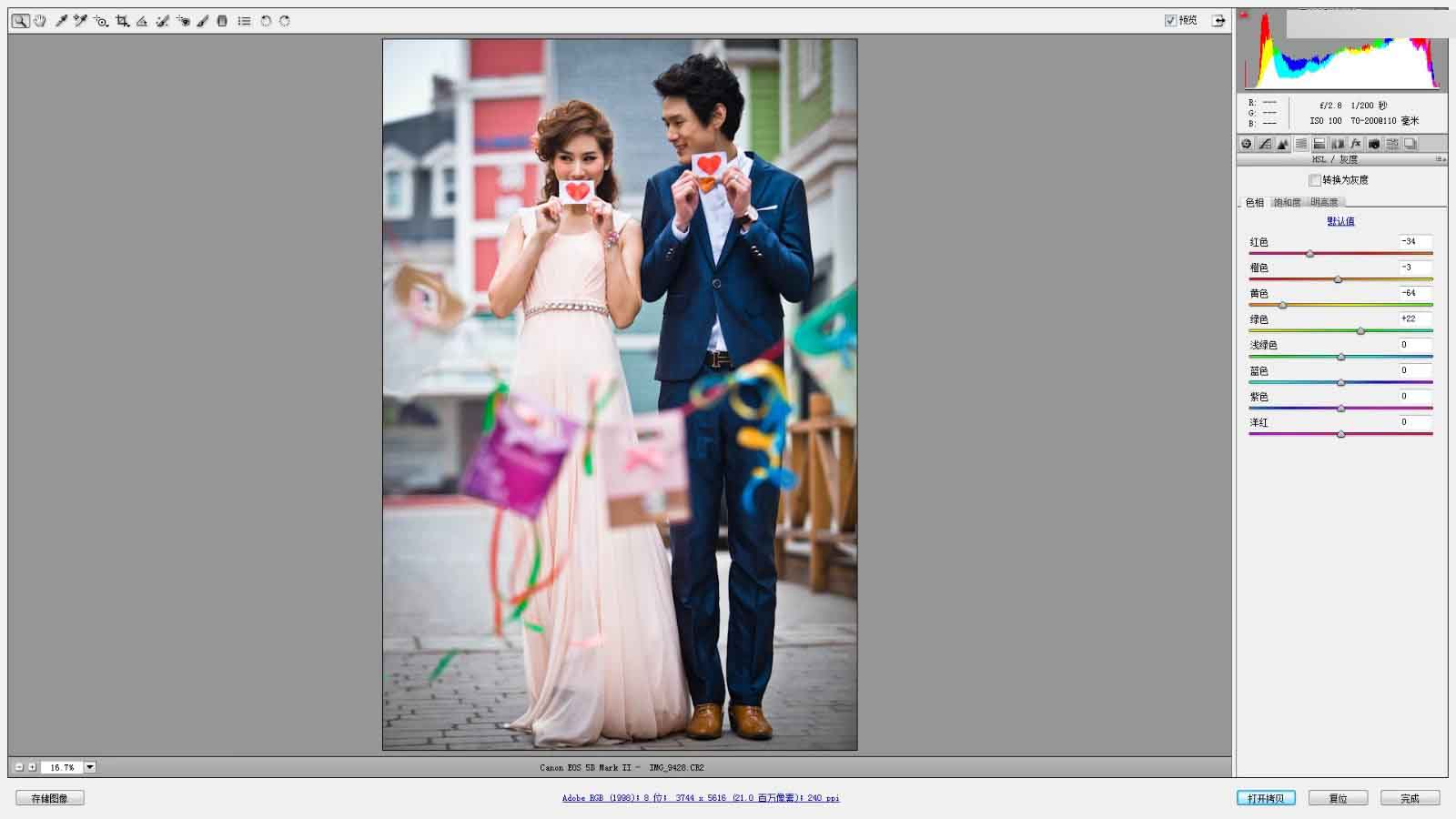Screen dimensions: 1456x819
Task: Click the zoom out minus button
Action: [x=19, y=767]
